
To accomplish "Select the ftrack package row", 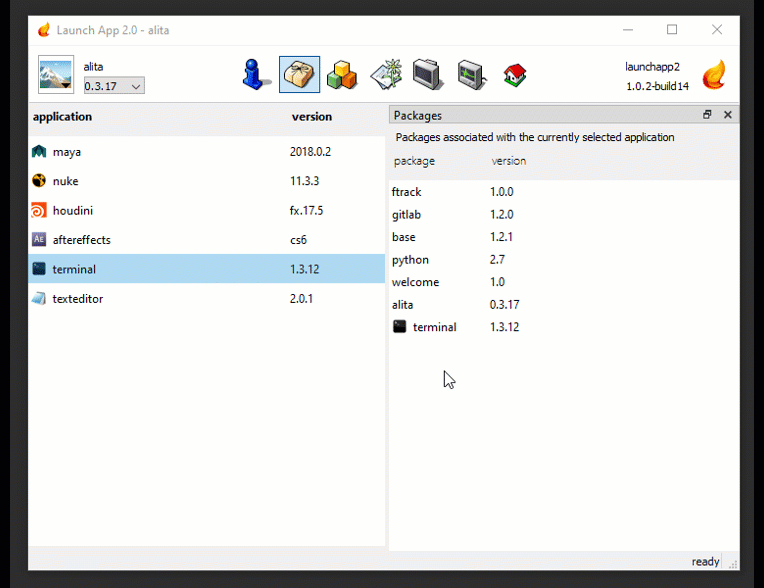I will click(564, 192).
